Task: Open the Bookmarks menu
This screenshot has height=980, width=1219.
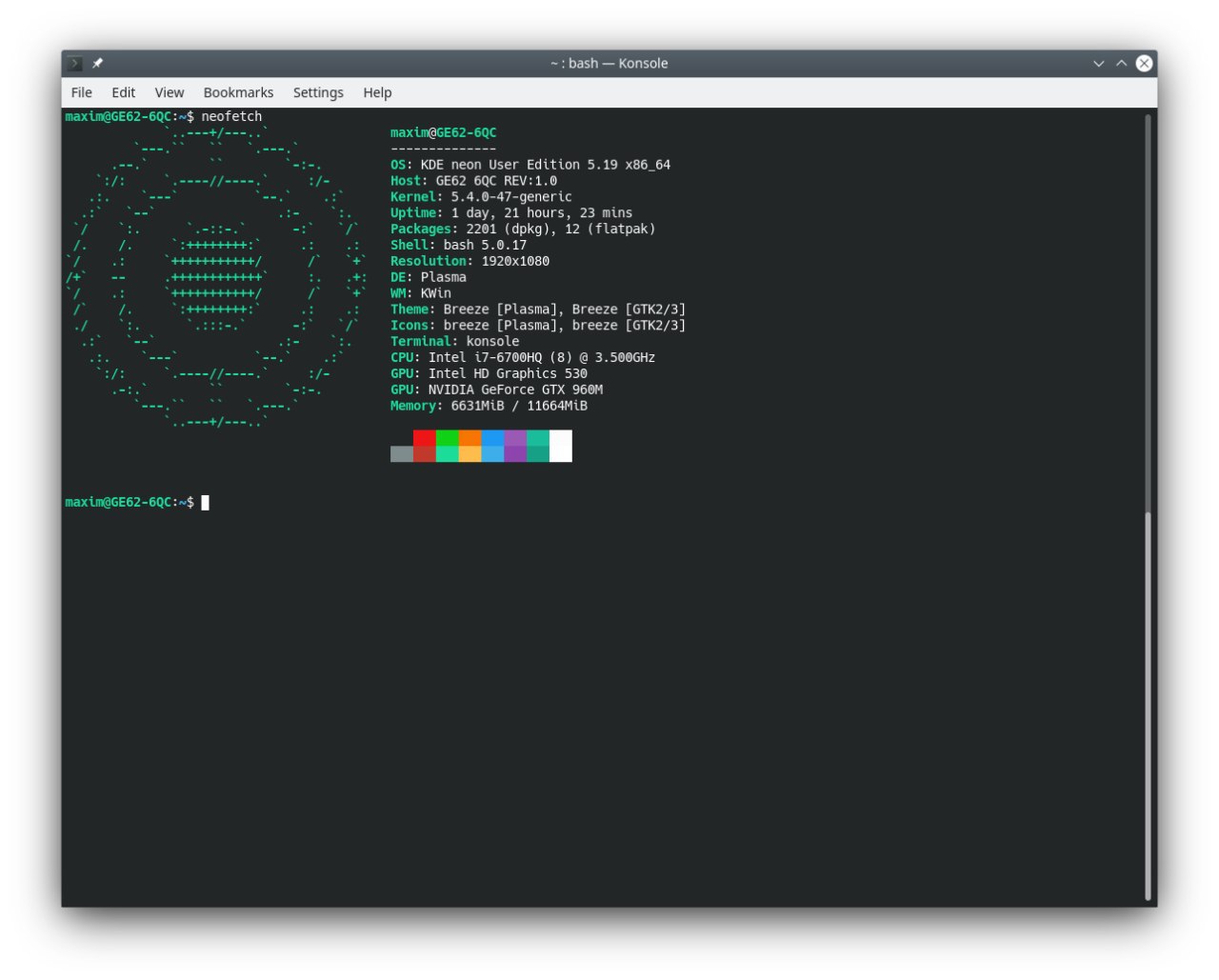Action: (x=238, y=92)
